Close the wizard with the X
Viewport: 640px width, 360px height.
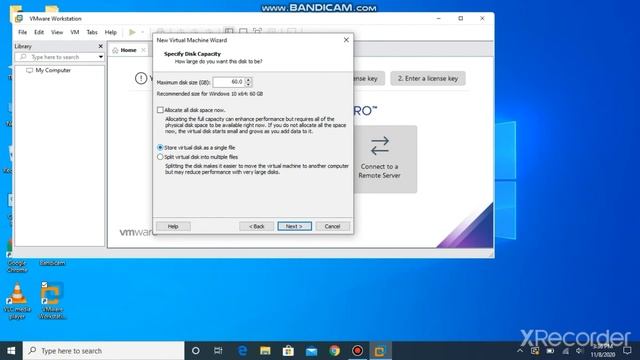(346, 40)
